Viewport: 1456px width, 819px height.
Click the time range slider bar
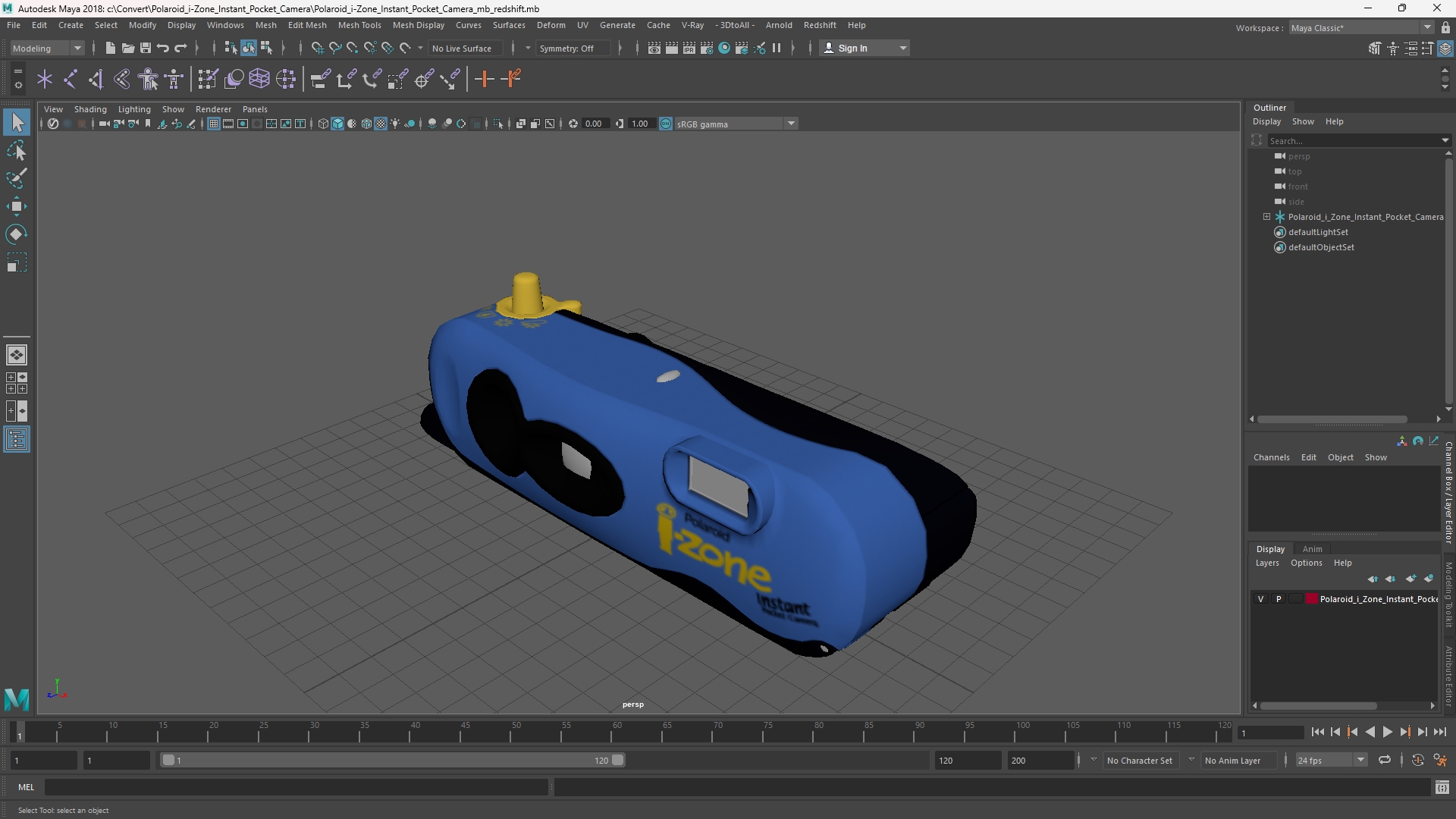(392, 760)
